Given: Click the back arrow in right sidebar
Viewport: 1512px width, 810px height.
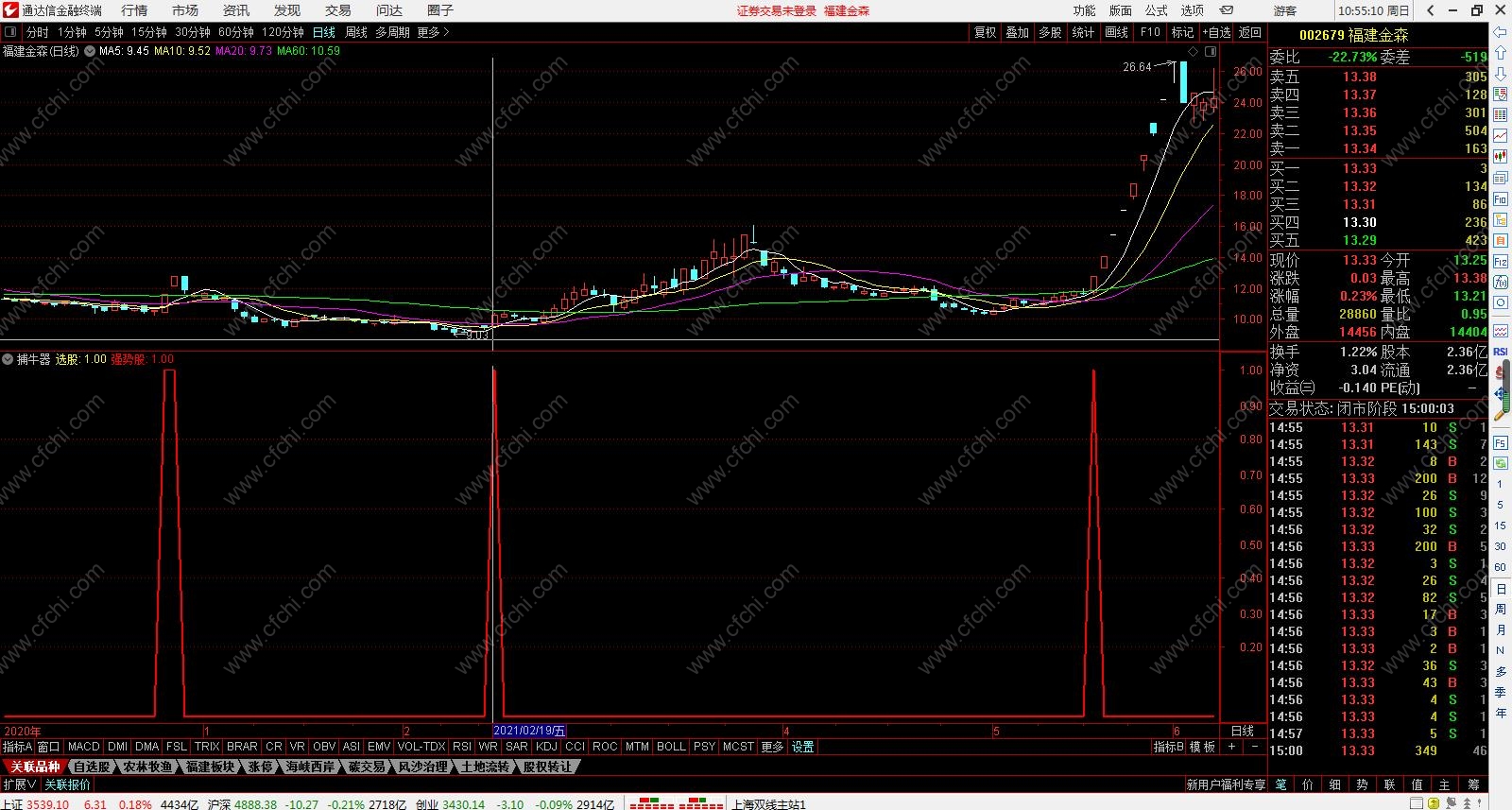Looking at the screenshot, I should (x=1500, y=32).
